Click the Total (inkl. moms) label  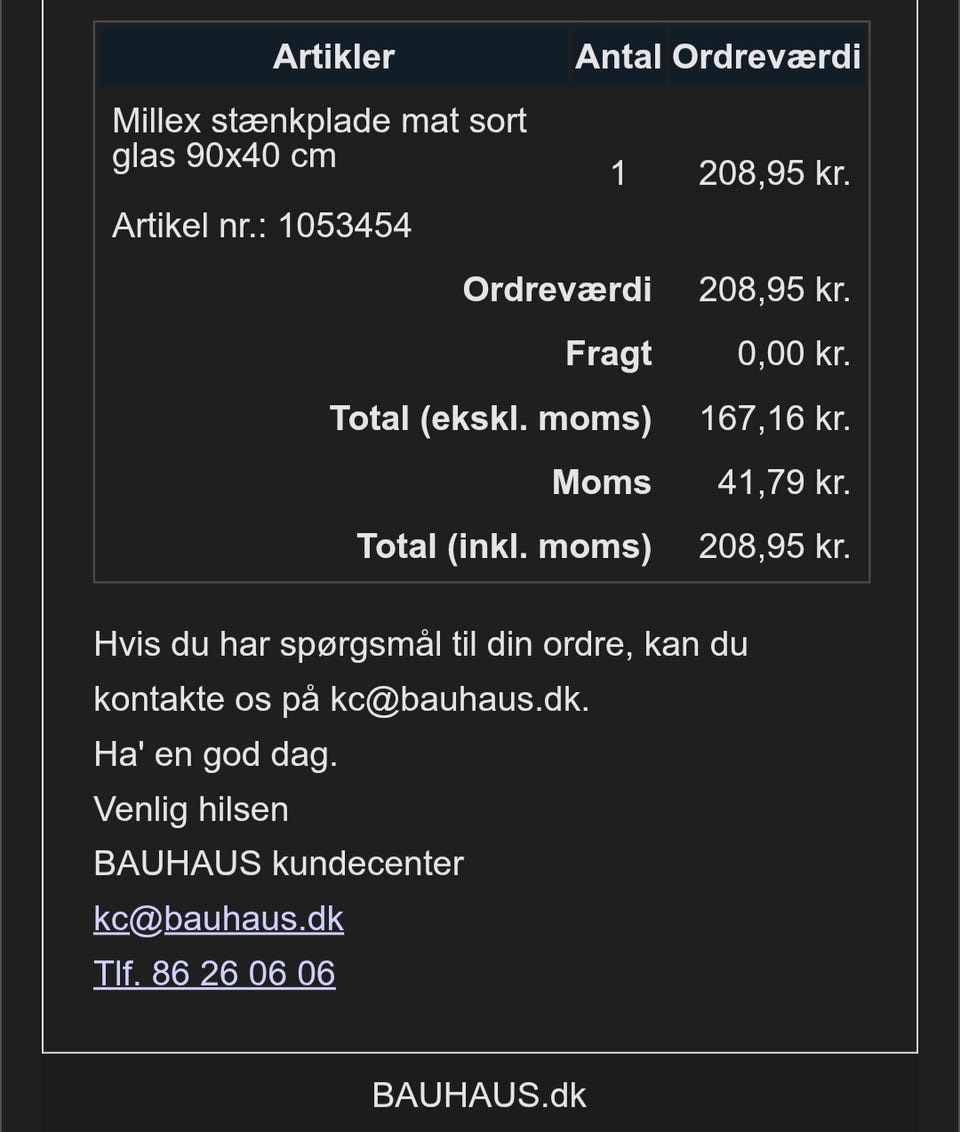coord(503,546)
